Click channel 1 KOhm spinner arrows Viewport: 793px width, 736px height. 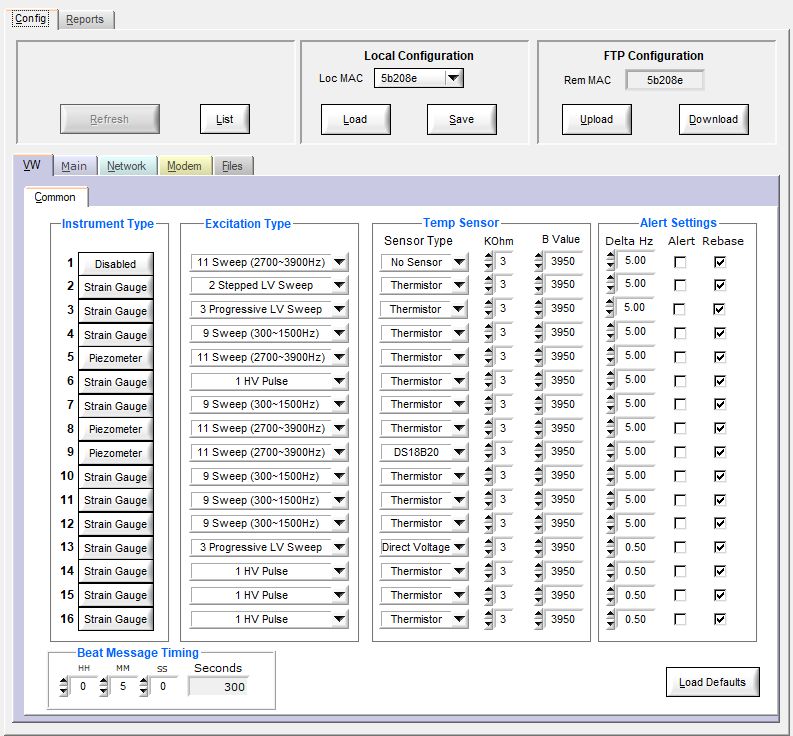point(488,262)
